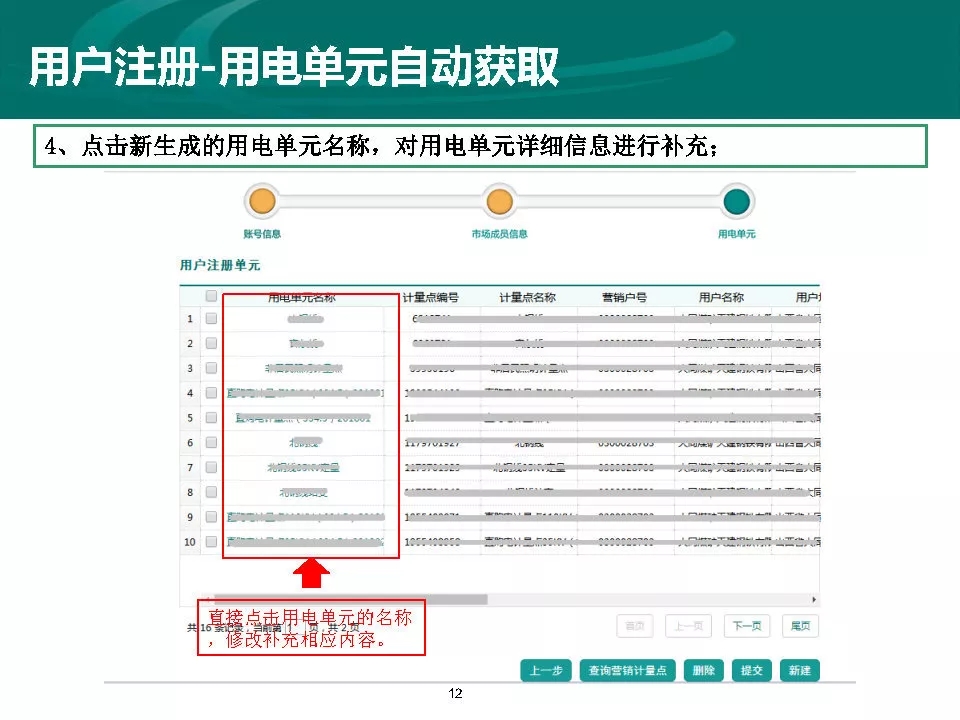
Task: Go to next page with 下一页
Action: pyautogui.click(x=747, y=626)
